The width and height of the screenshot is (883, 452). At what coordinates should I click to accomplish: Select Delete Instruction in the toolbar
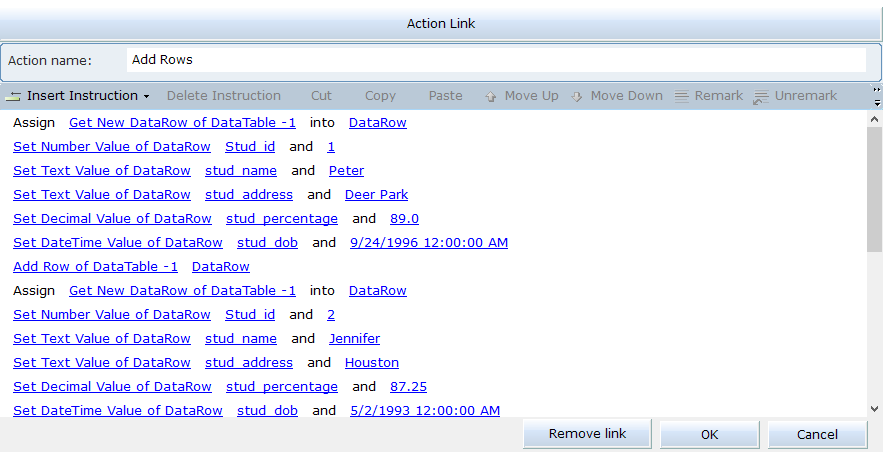[x=223, y=96]
